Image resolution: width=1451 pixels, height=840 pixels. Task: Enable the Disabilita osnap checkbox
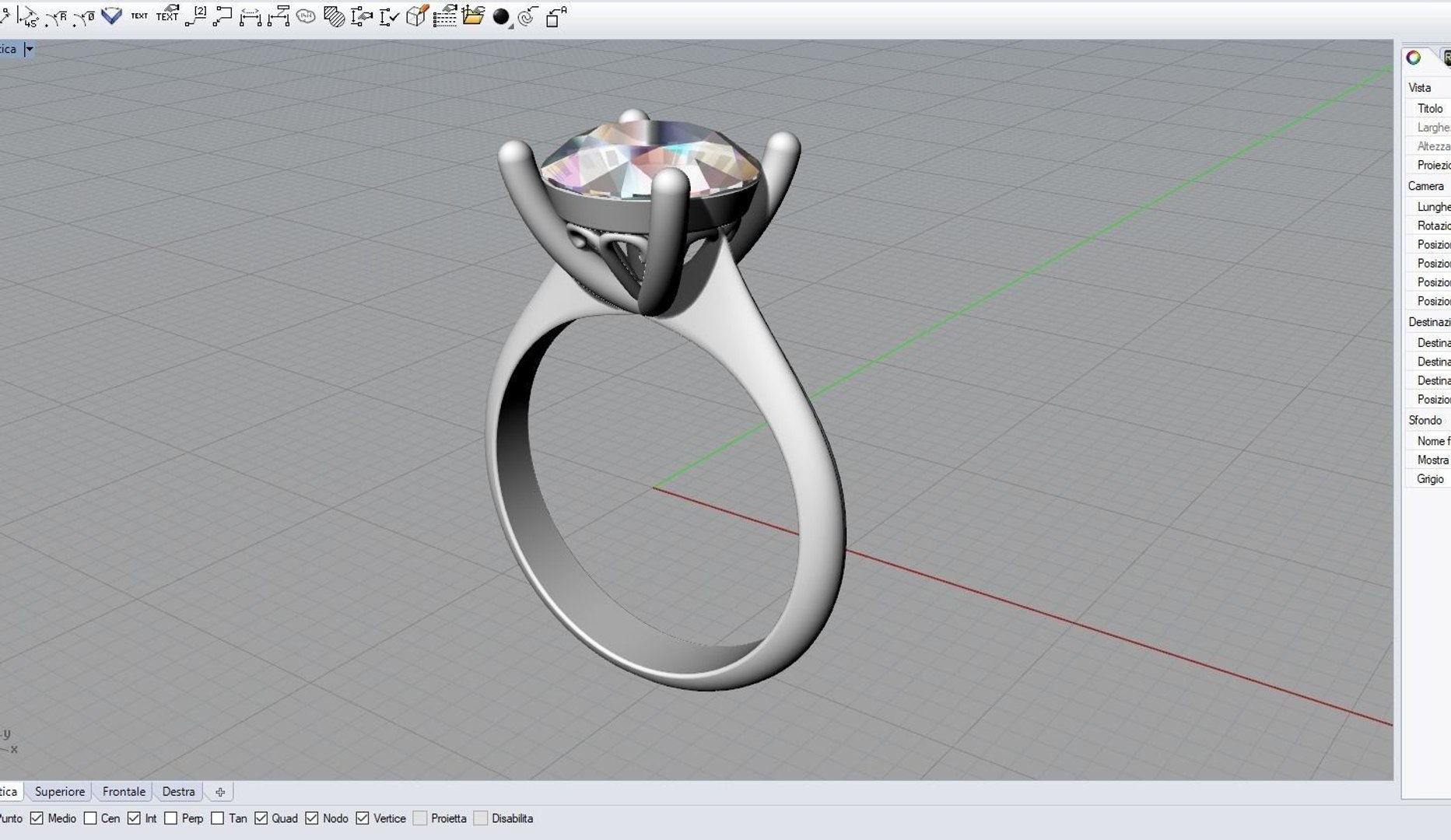(x=481, y=818)
